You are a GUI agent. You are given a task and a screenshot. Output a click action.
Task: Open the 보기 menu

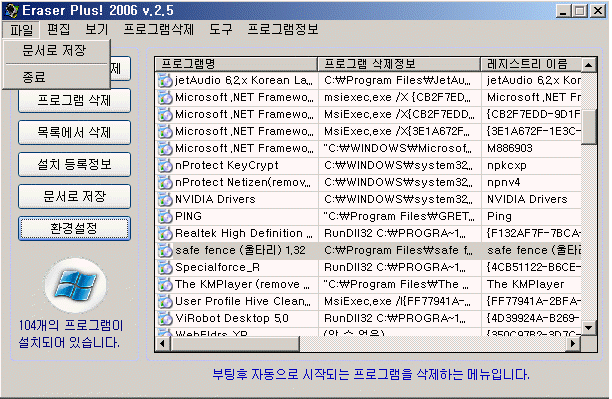point(96,30)
